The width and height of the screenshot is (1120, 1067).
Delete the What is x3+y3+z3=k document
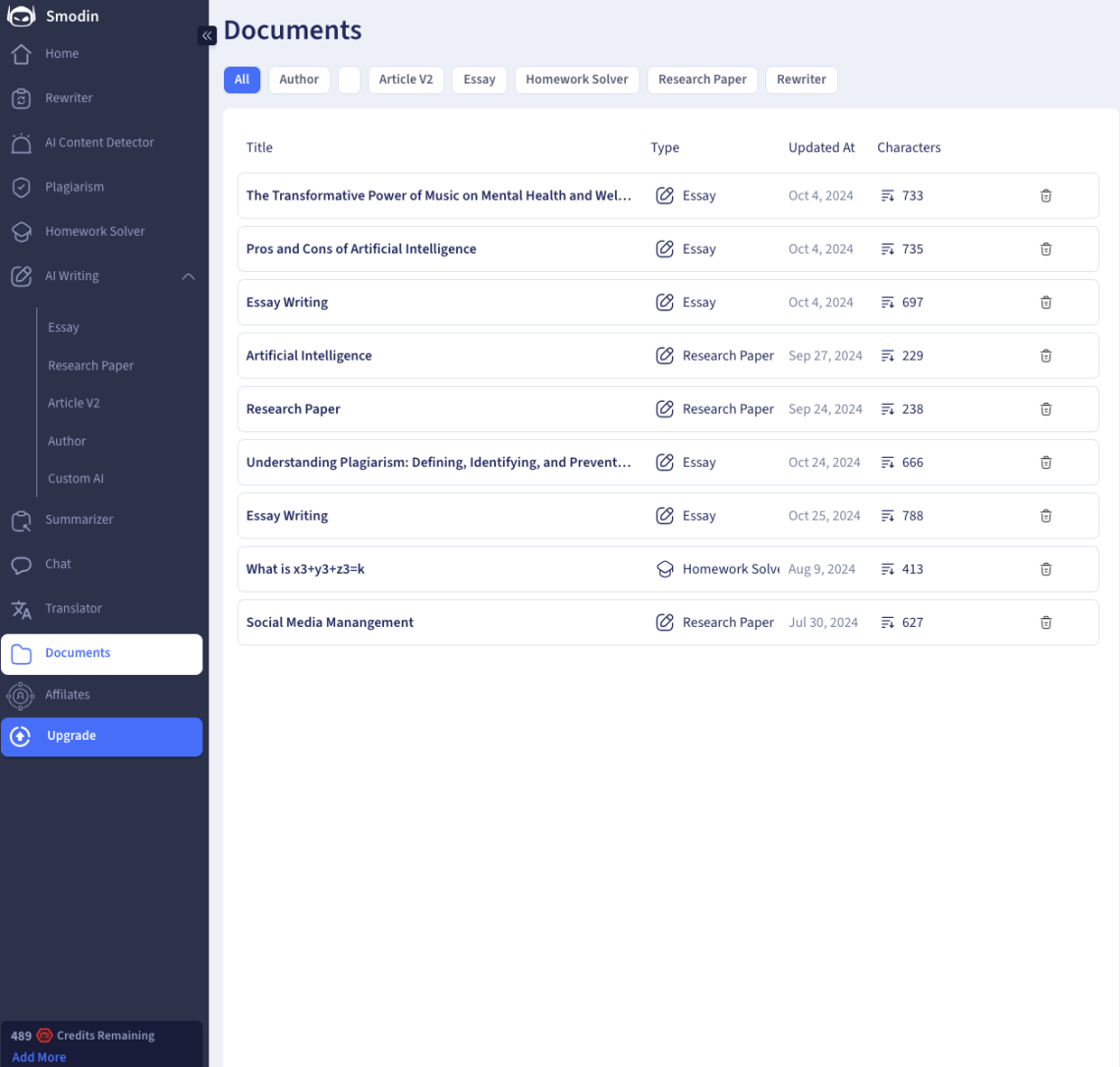[1045, 569]
